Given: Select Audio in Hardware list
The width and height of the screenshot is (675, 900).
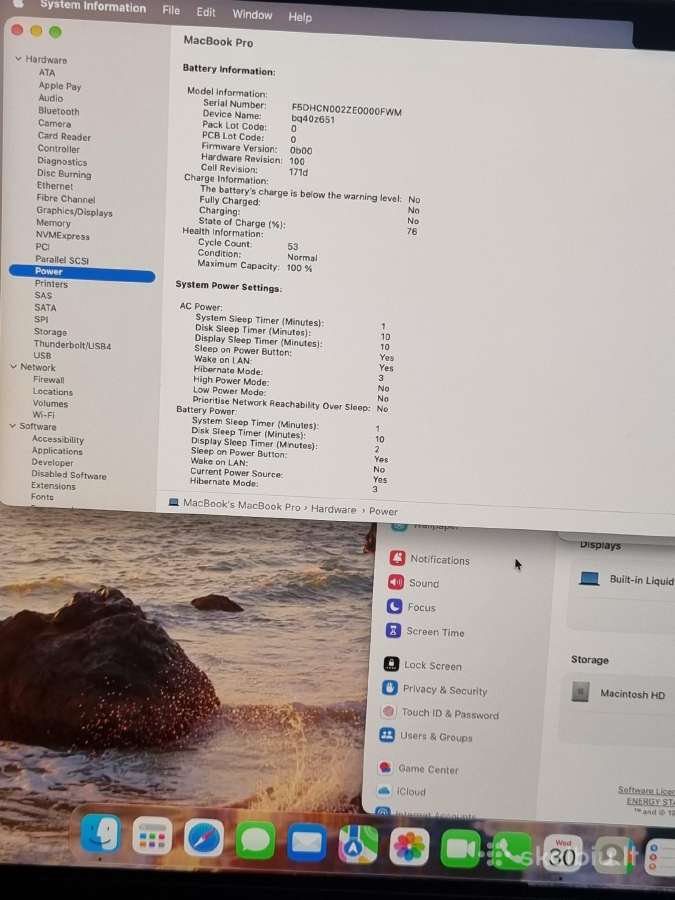Looking at the screenshot, I should pos(51,98).
